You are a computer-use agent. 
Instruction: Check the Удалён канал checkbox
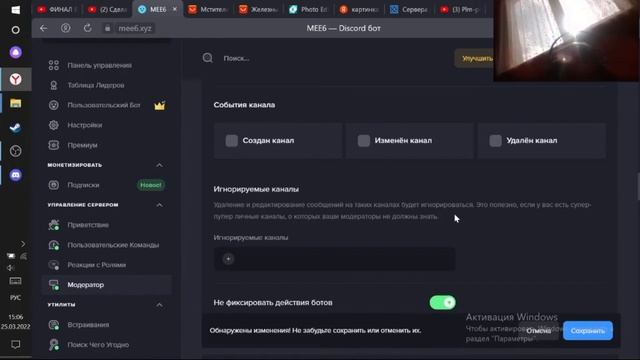coord(496,141)
